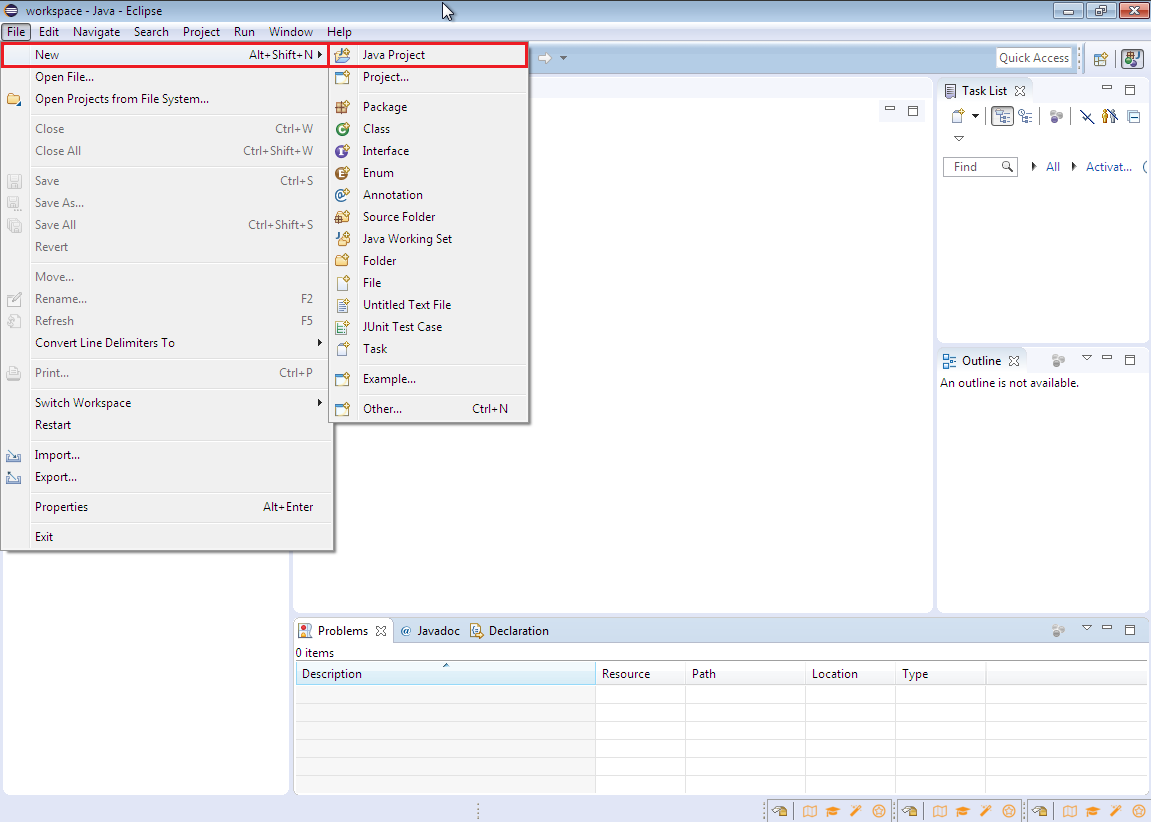Viewport: 1151px width, 822px height.
Task: Click the All link in Task List
Action: 1053,167
